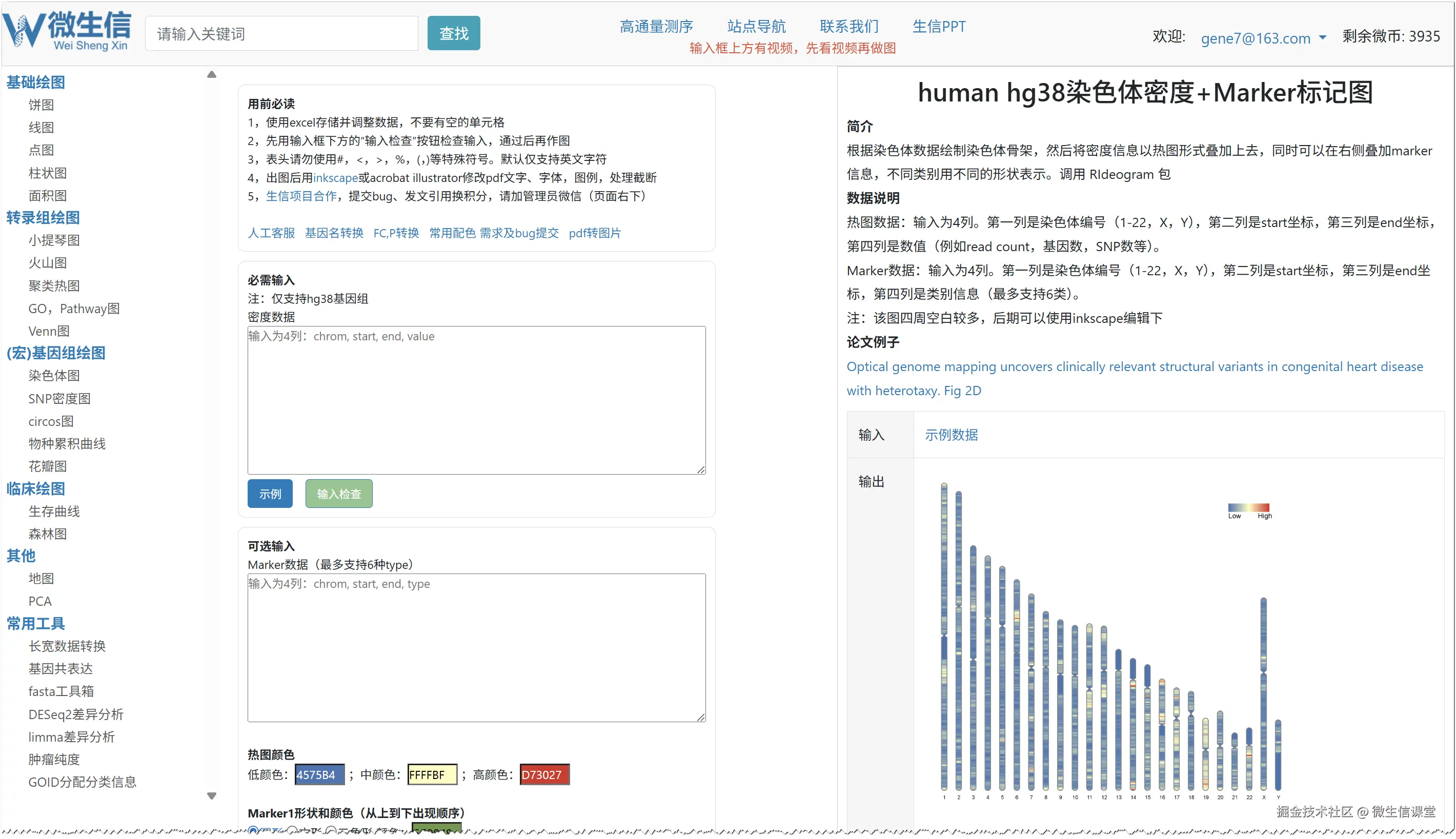The height and width of the screenshot is (839, 1456).
Task: Click the sidebar scroll-down arrow
Action: pyautogui.click(x=212, y=796)
